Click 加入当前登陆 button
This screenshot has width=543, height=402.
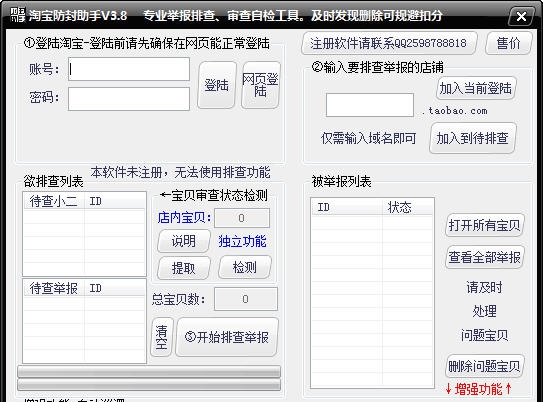[476, 88]
